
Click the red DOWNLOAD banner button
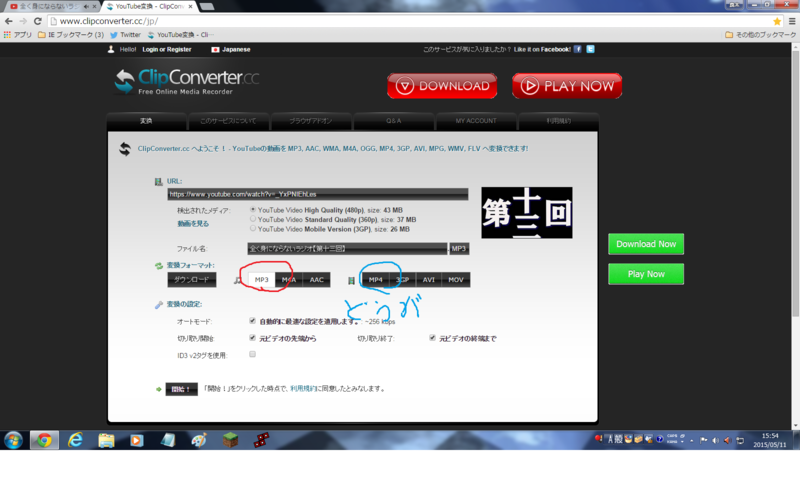442,86
